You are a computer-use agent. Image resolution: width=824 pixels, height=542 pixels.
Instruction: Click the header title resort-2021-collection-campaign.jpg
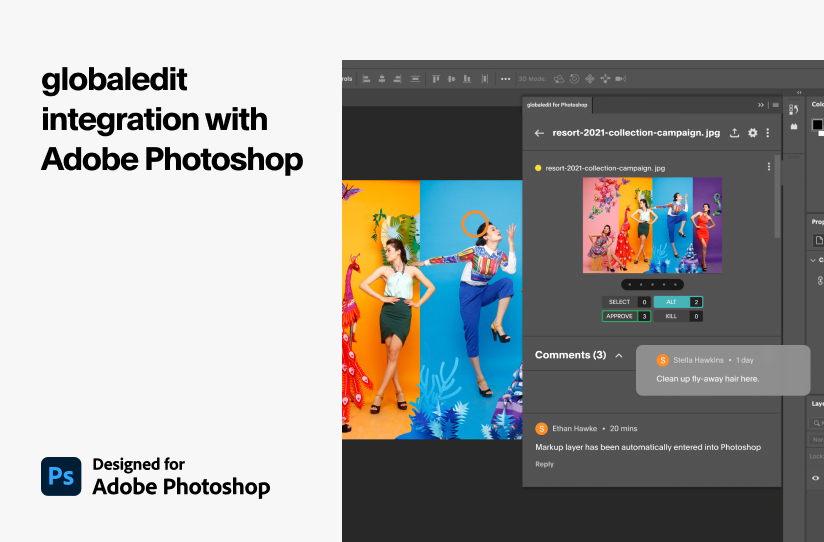[x=636, y=133]
